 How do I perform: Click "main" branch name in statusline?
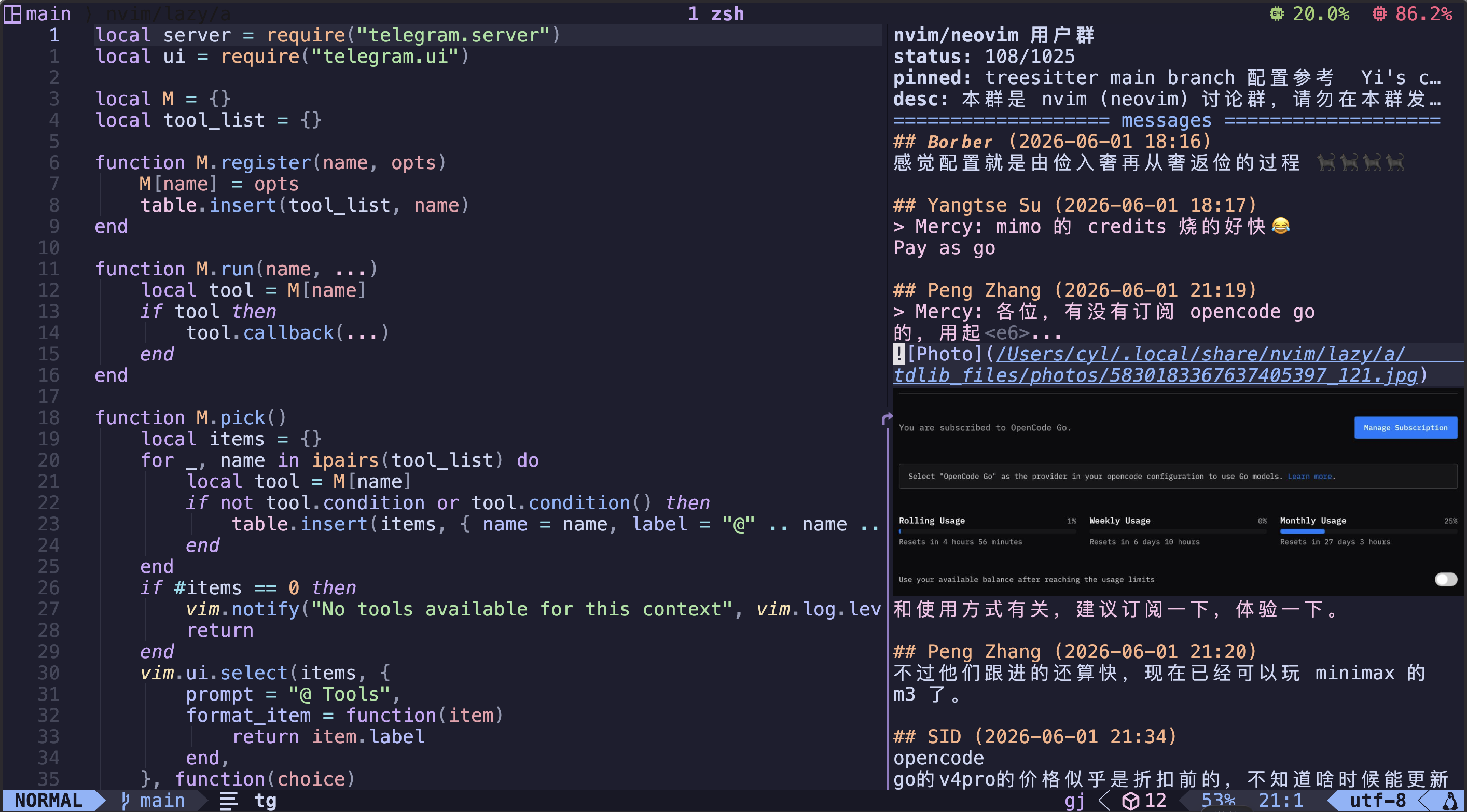pyautogui.click(x=162, y=801)
